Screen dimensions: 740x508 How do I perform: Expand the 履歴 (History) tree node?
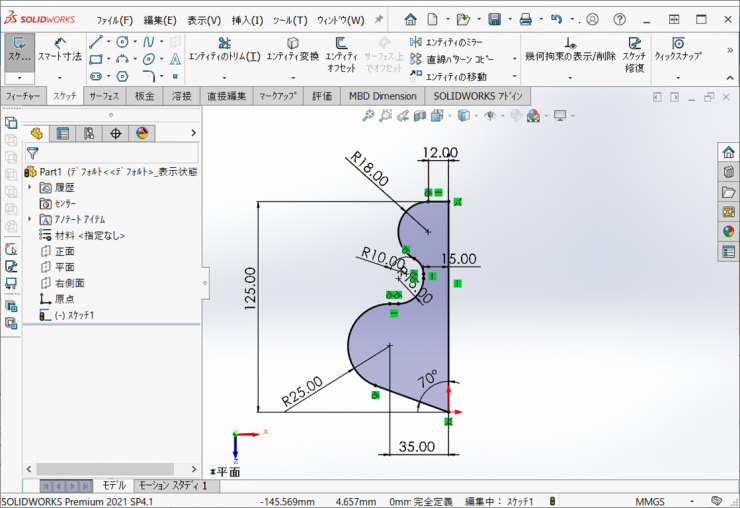tap(30, 187)
